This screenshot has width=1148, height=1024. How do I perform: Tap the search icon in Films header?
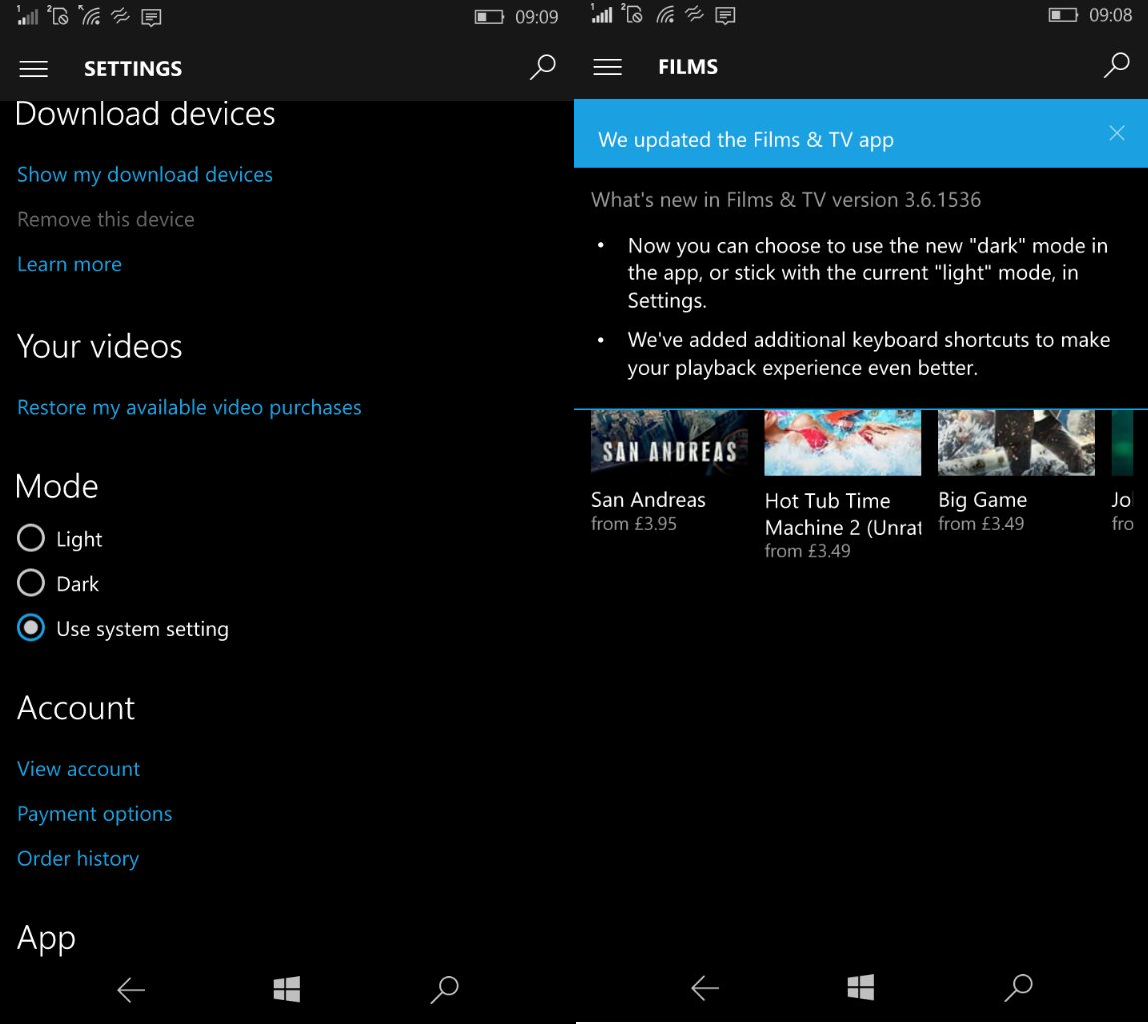coord(1117,66)
